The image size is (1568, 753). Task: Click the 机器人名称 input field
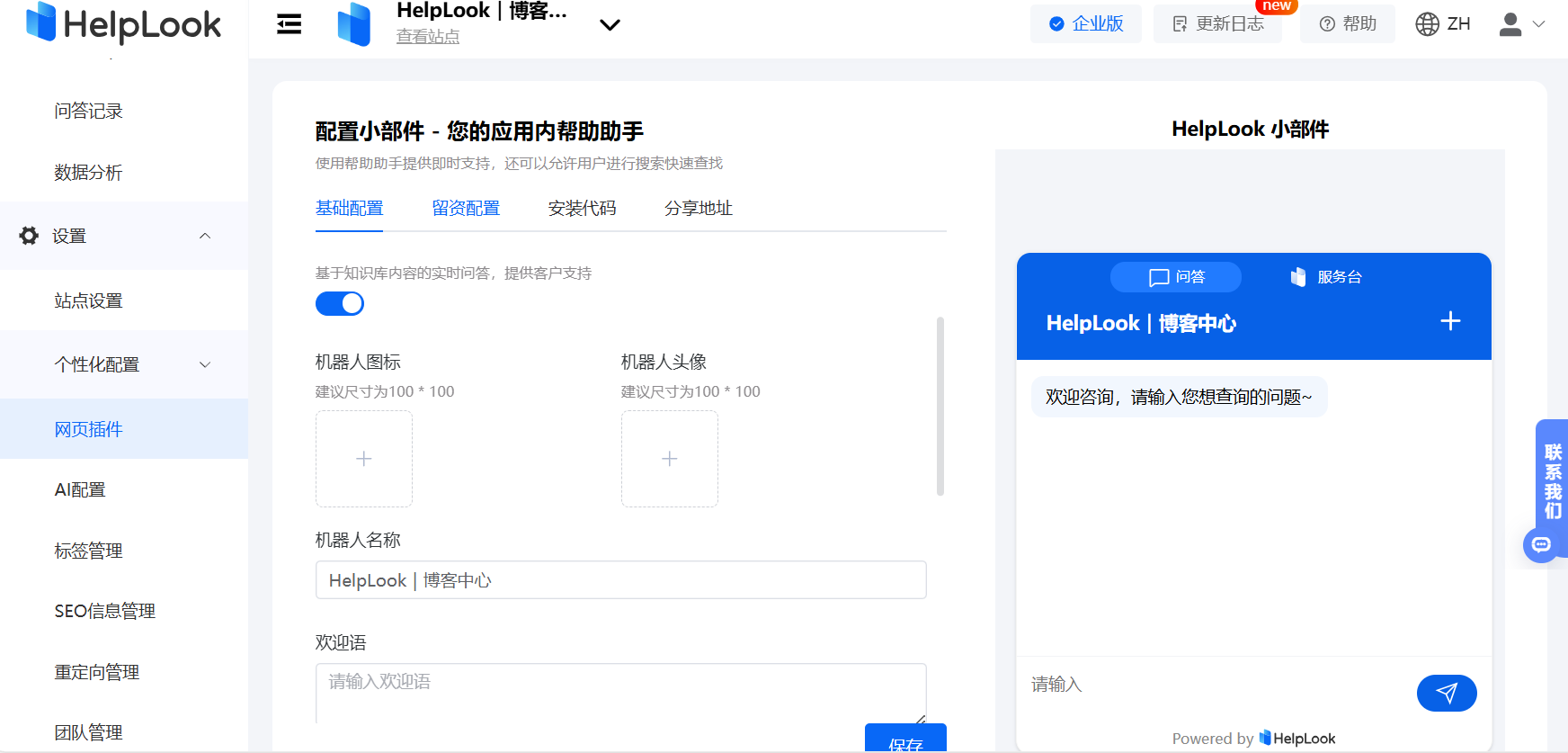click(621, 580)
